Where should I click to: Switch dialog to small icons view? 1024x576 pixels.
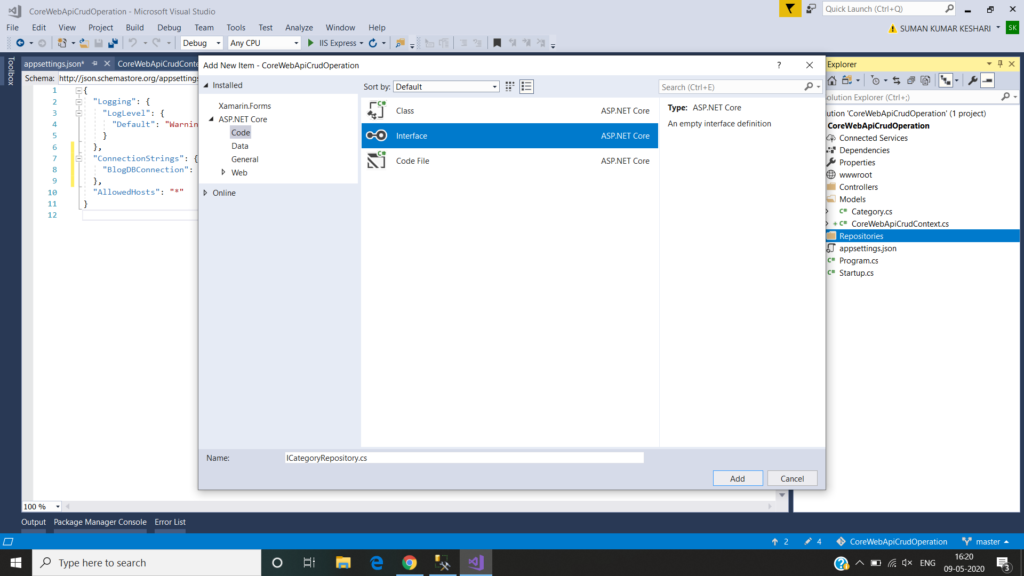click(x=510, y=86)
